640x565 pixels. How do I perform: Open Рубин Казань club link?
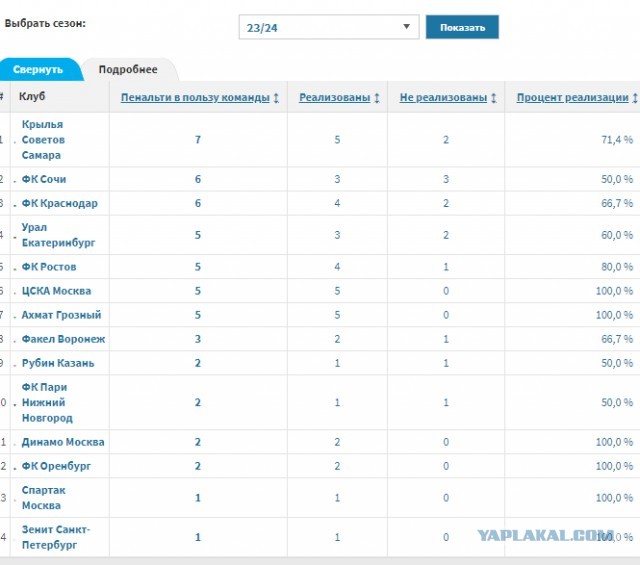tap(58, 363)
